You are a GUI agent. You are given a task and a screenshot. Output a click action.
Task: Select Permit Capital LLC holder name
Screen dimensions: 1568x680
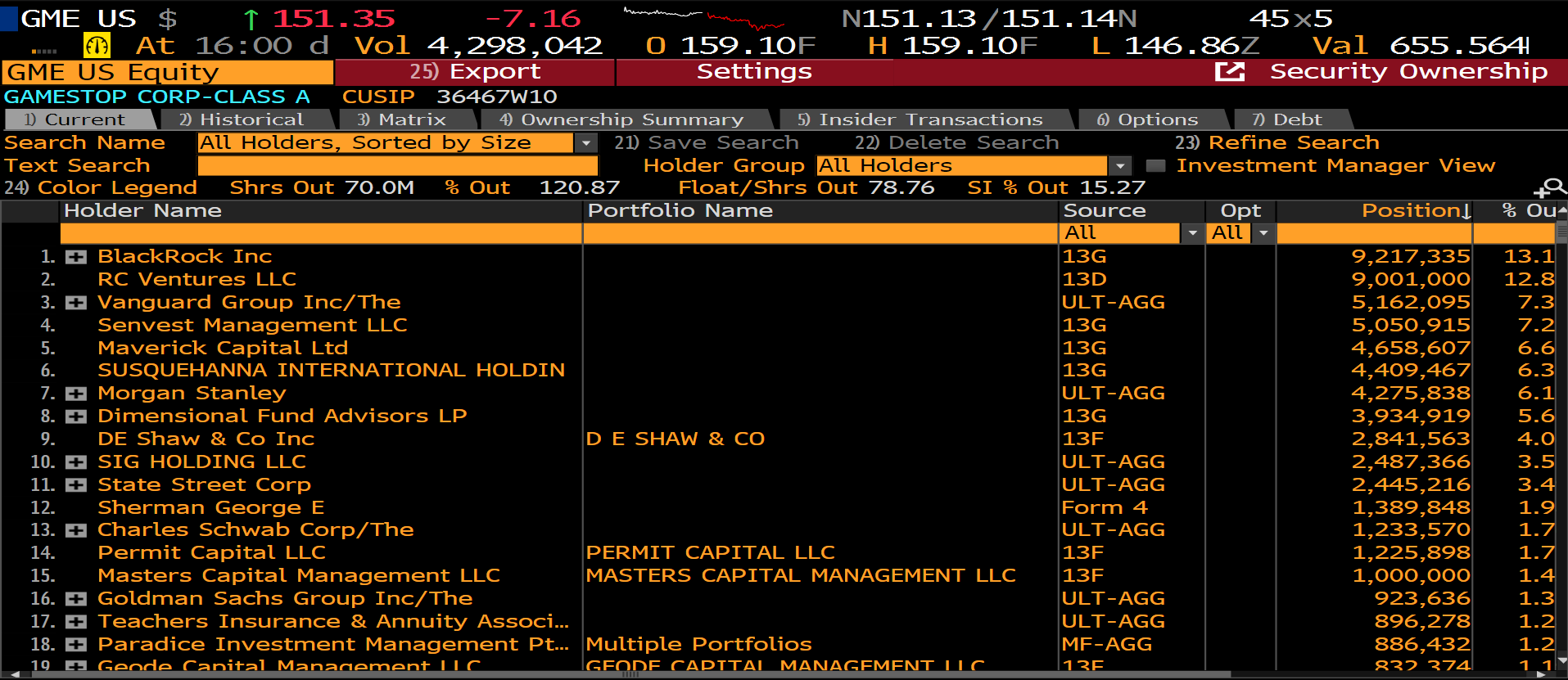click(211, 552)
